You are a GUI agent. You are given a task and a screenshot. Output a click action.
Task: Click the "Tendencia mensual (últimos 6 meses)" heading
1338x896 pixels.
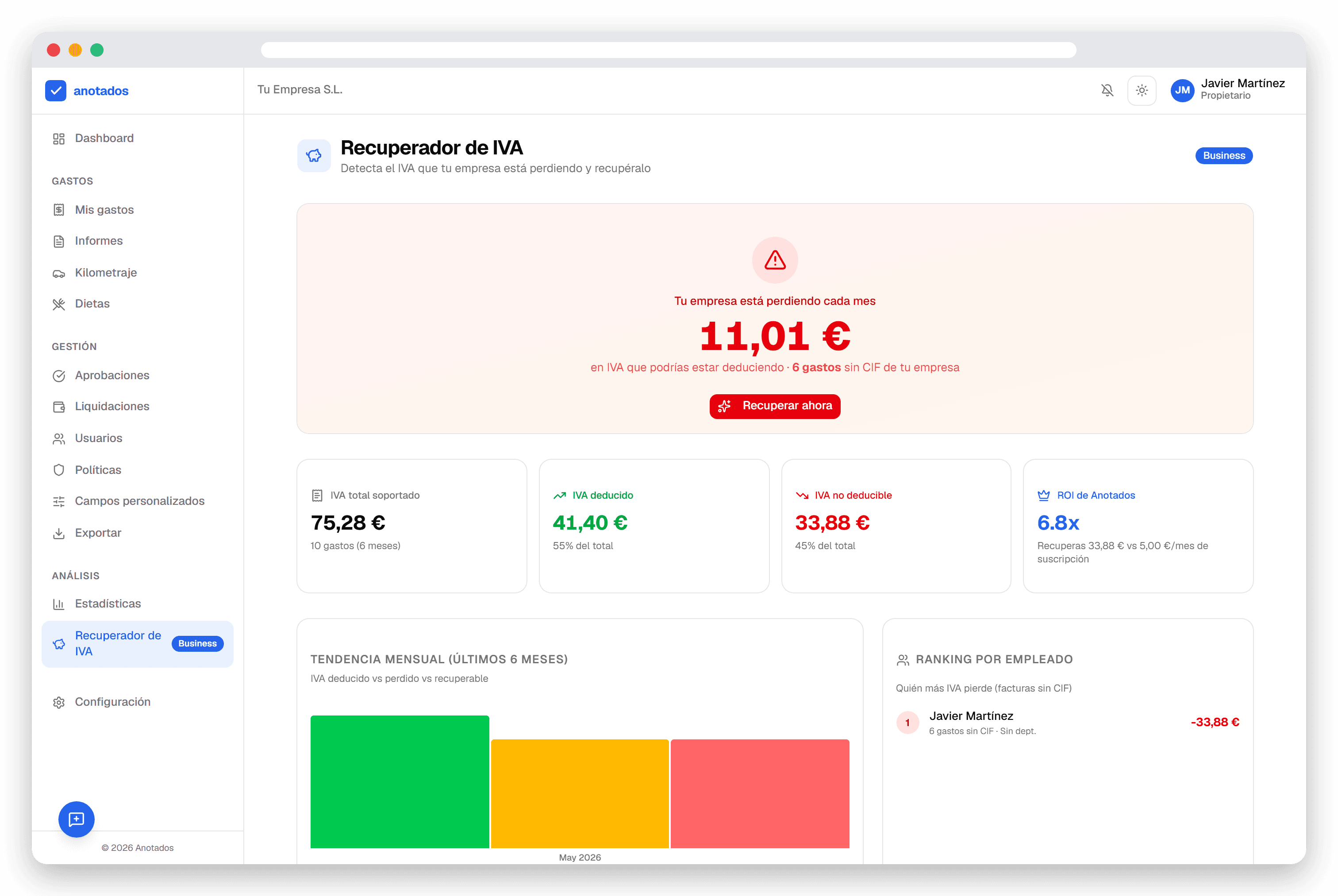439,659
